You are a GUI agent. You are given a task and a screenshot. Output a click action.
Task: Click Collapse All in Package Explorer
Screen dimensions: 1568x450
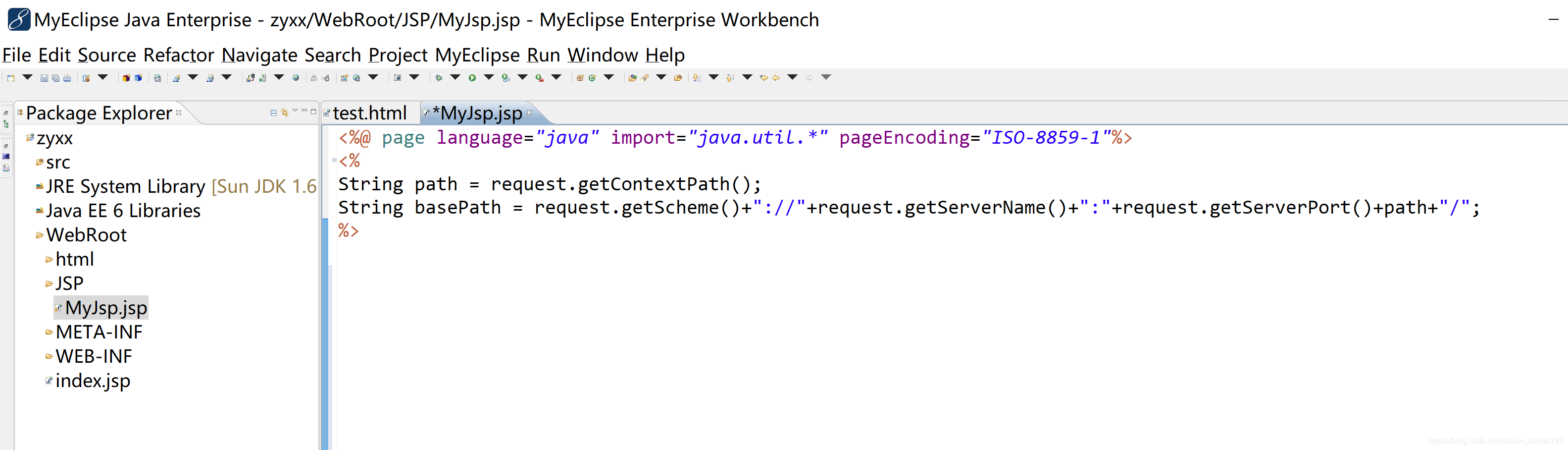coord(273,112)
